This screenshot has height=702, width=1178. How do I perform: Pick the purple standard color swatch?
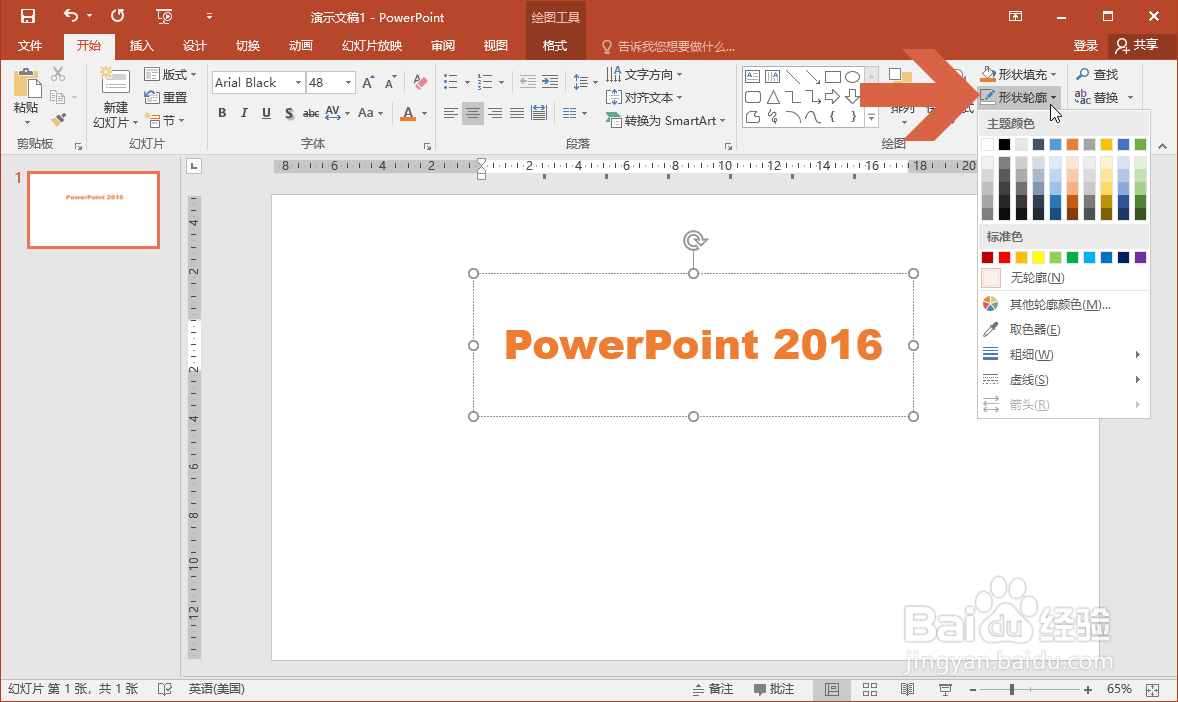click(x=1140, y=258)
